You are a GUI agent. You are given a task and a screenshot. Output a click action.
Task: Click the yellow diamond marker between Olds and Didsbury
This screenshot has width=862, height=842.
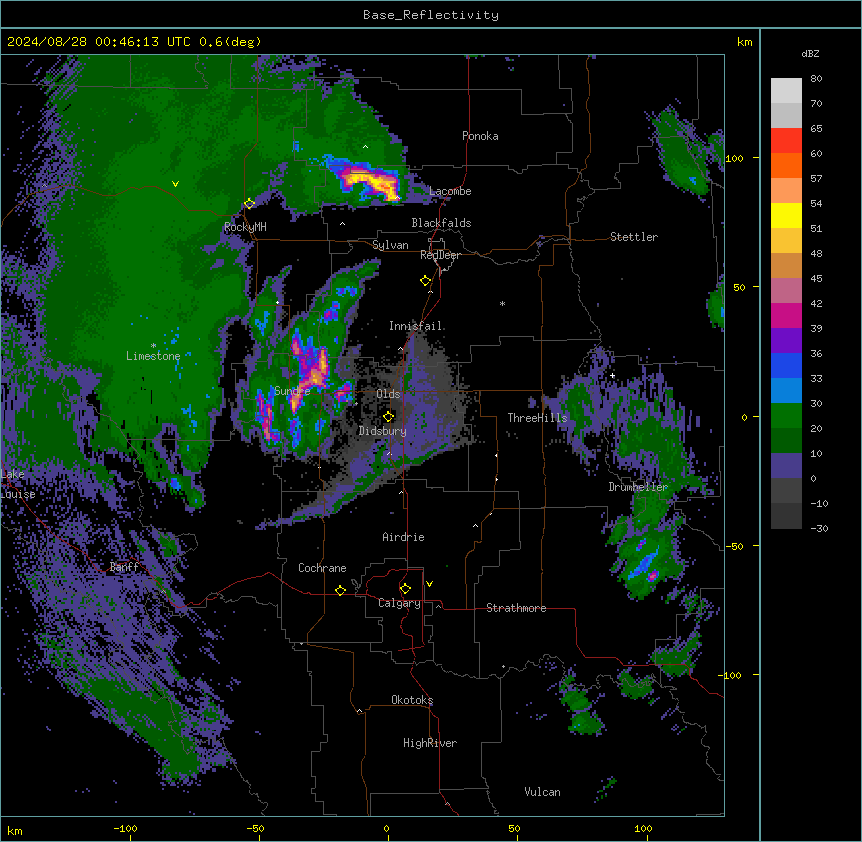point(389,416)
